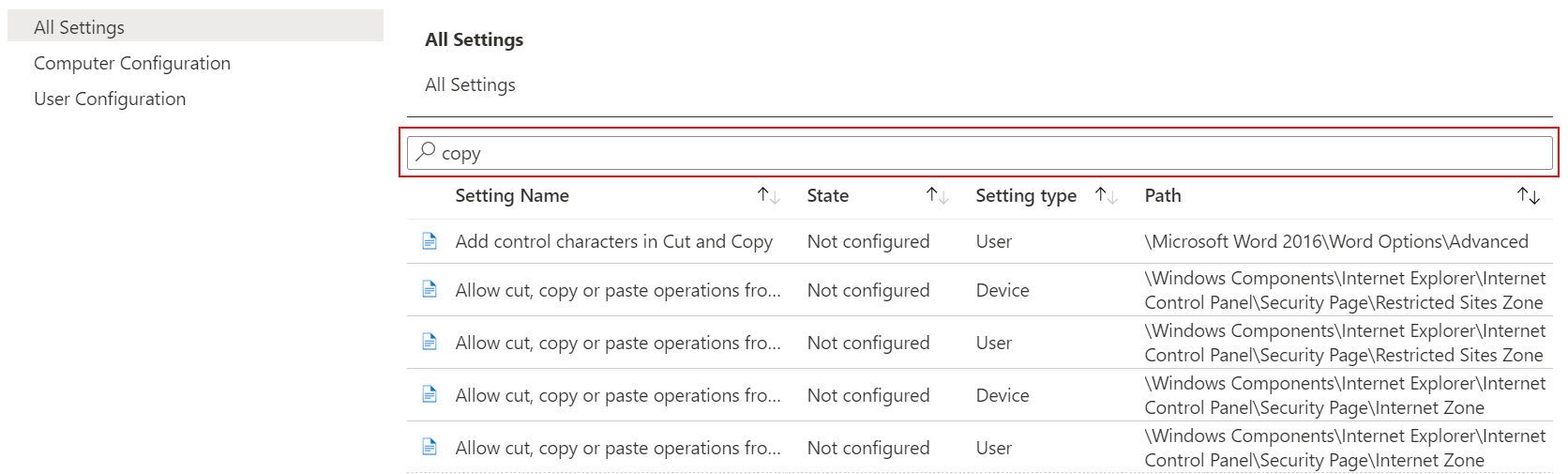This screenshot has width=1568, height=474.
Task: Click the Path column header text
Action: point(1163,195)
